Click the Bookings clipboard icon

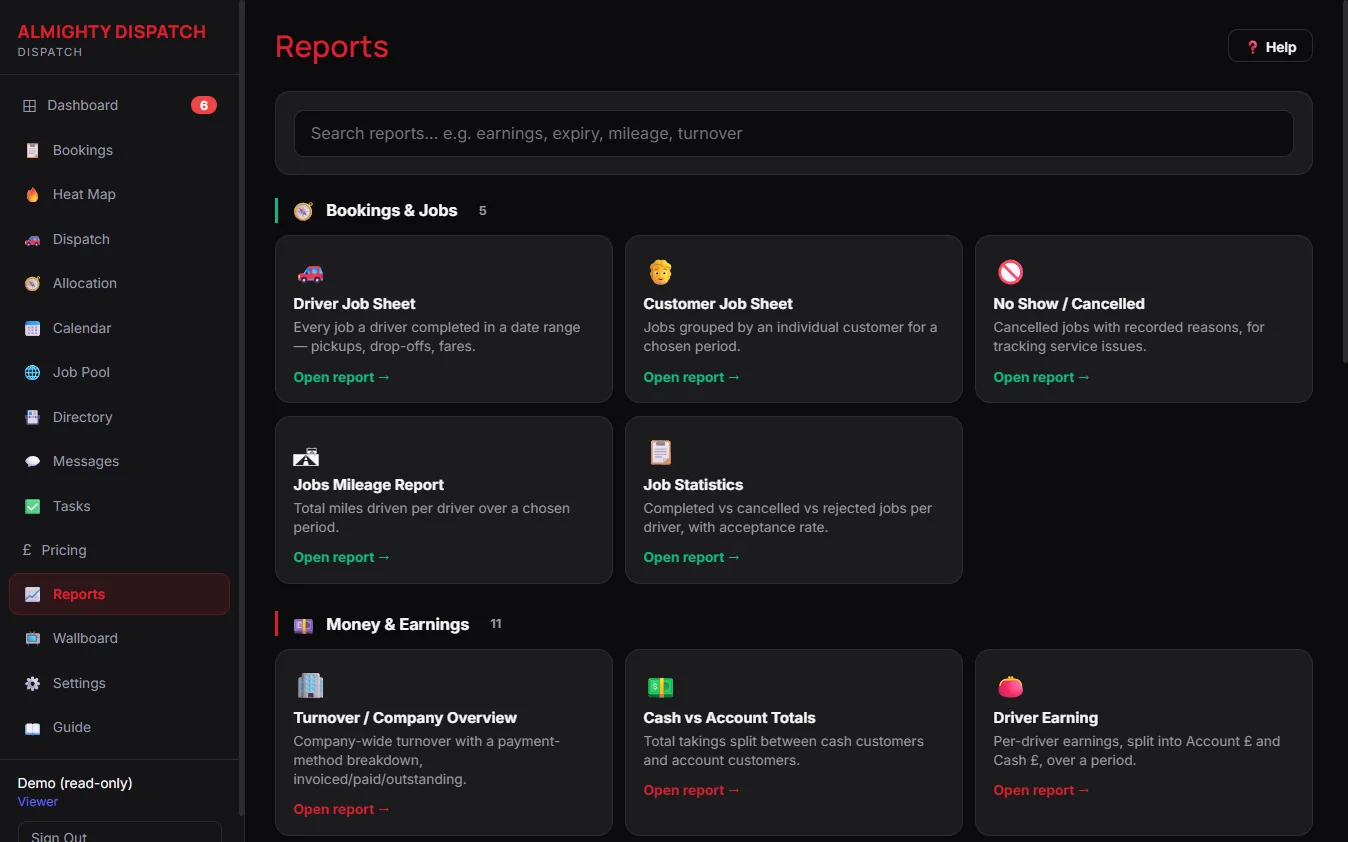(33, 150)
